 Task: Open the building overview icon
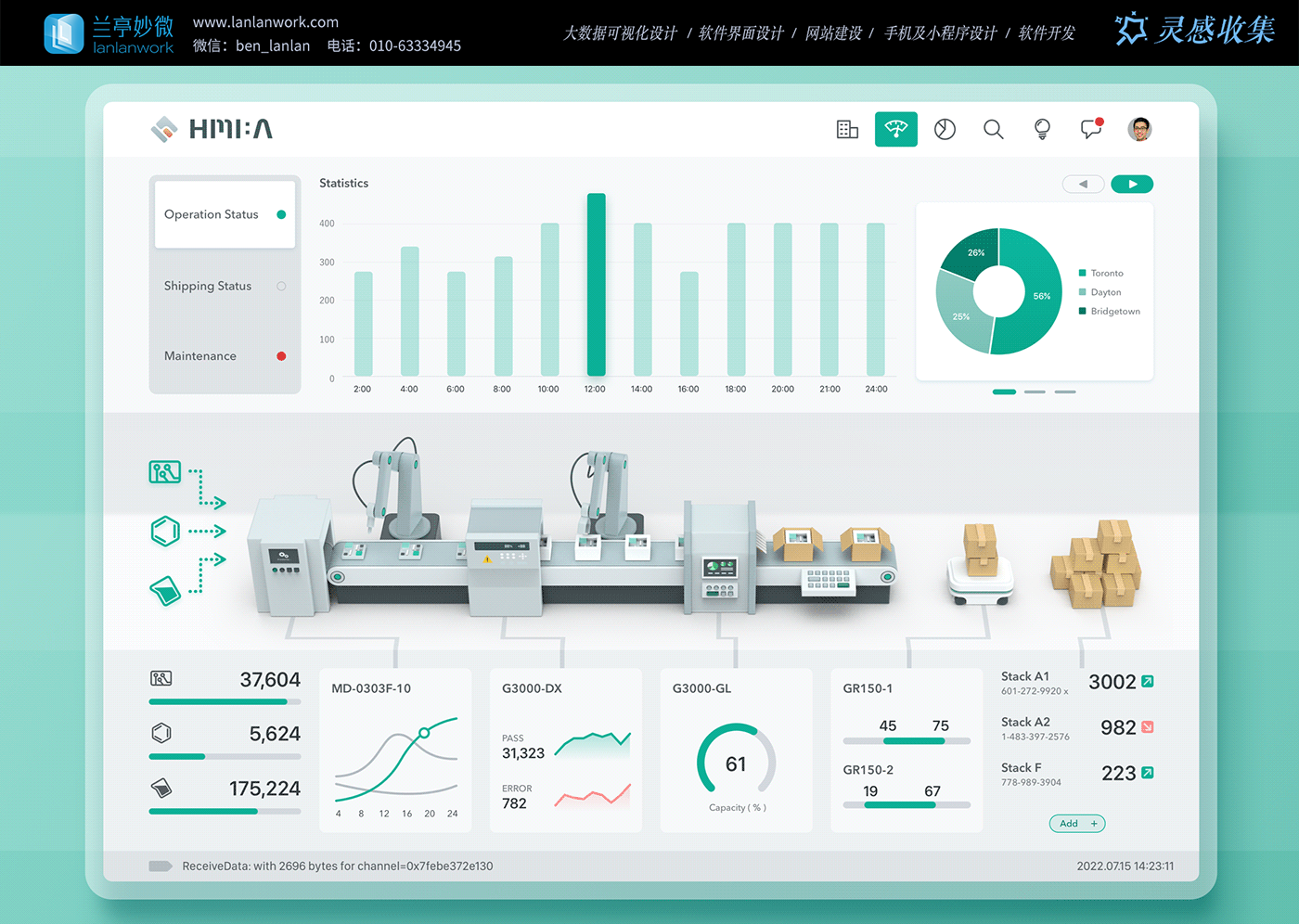pyautogui.click(x=847, y=130)
